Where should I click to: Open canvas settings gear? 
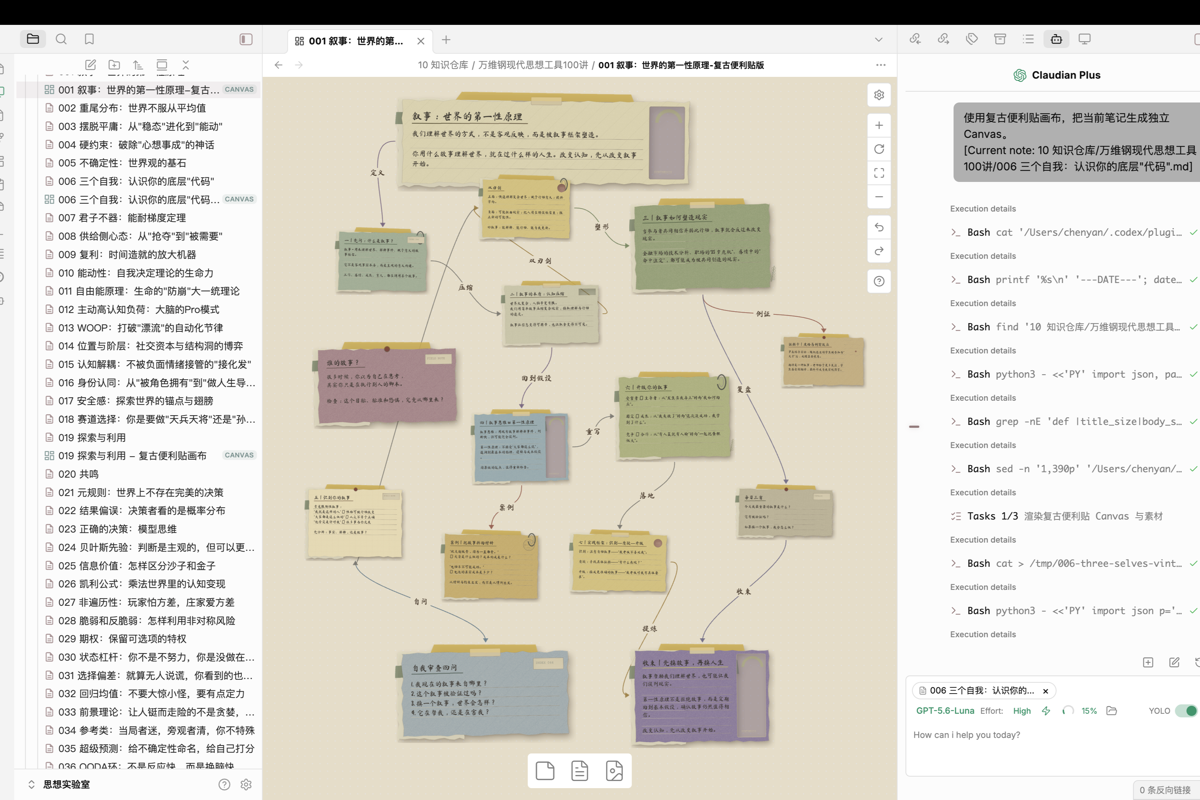pyautogui.click(x=879, y=95)
